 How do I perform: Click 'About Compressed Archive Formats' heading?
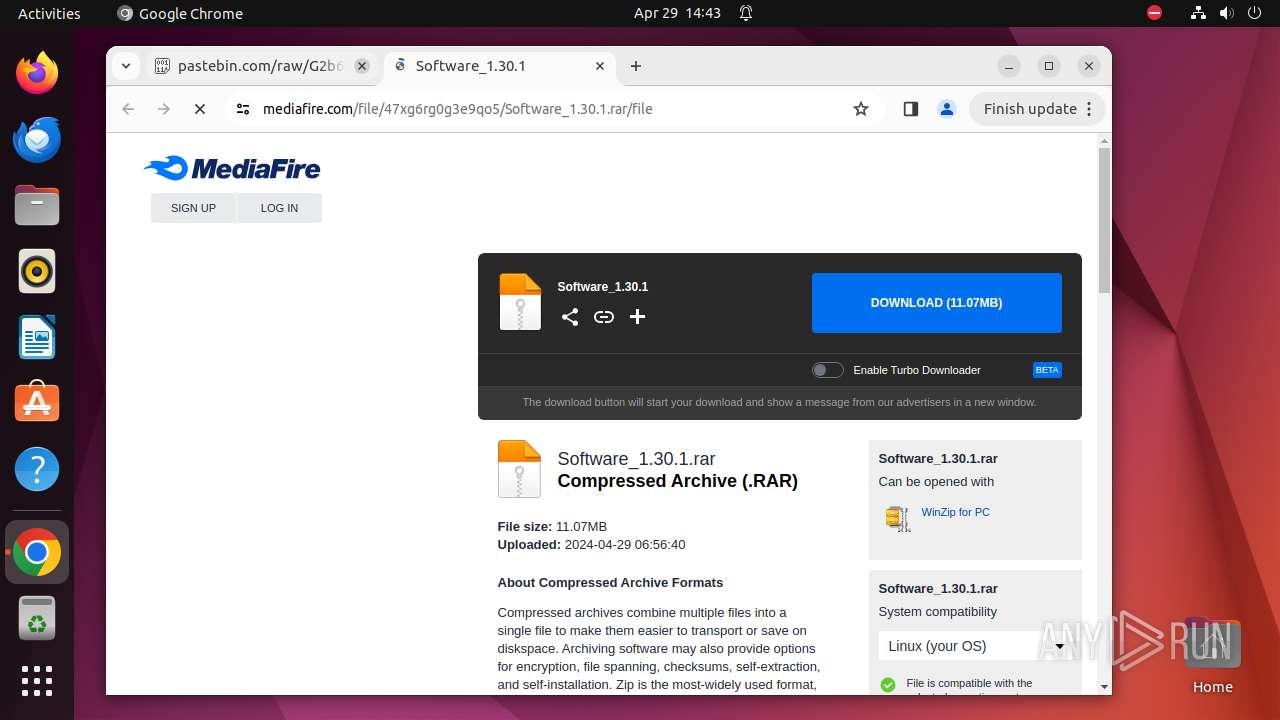610,583
